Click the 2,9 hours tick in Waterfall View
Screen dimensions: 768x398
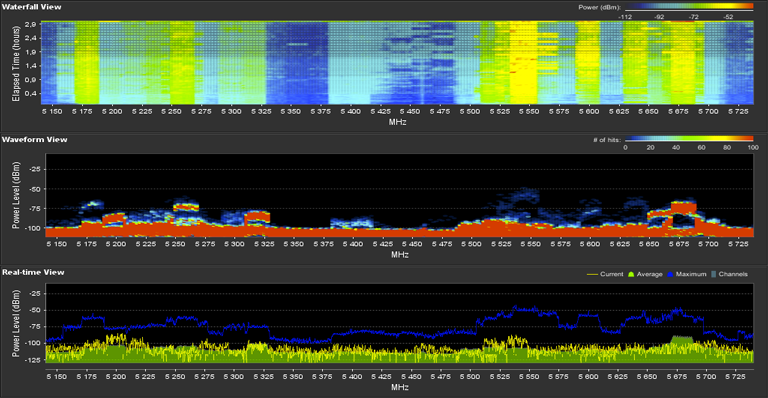(x=30, y=24)
